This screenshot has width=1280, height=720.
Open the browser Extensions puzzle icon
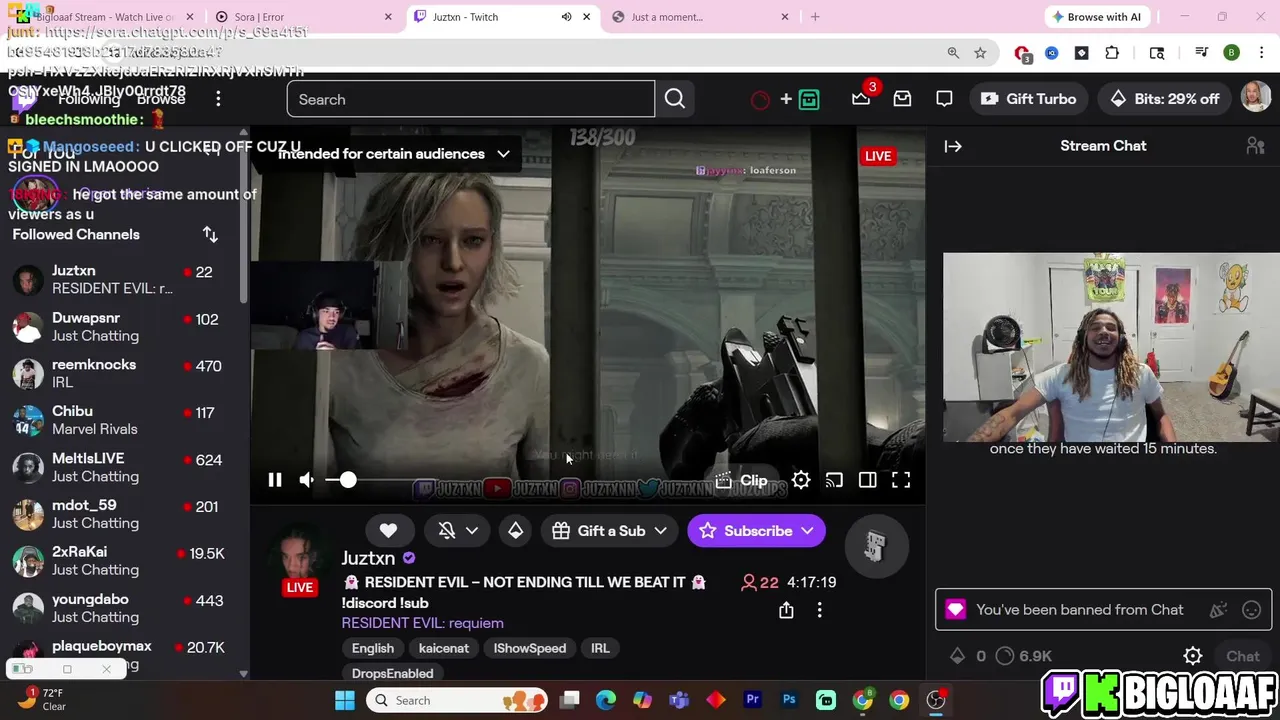click(x=1112, y=53)
